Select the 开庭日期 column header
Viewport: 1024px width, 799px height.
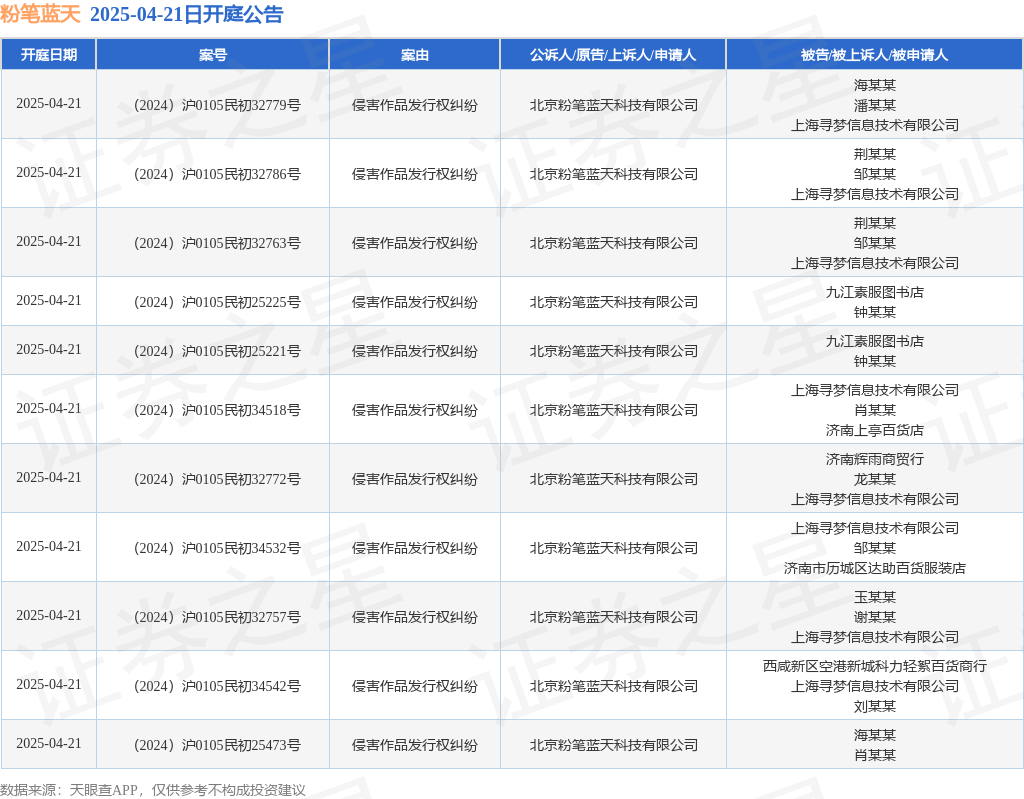click(49, 55)
